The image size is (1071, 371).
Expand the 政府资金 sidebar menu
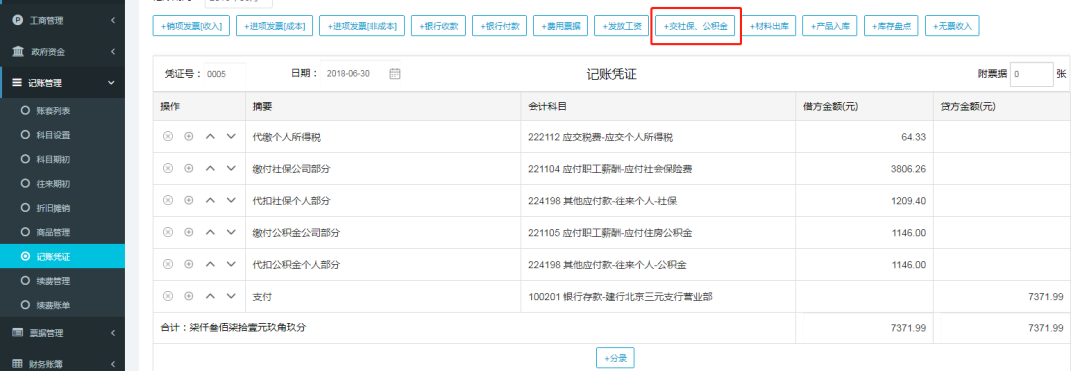tap(62, 51)
